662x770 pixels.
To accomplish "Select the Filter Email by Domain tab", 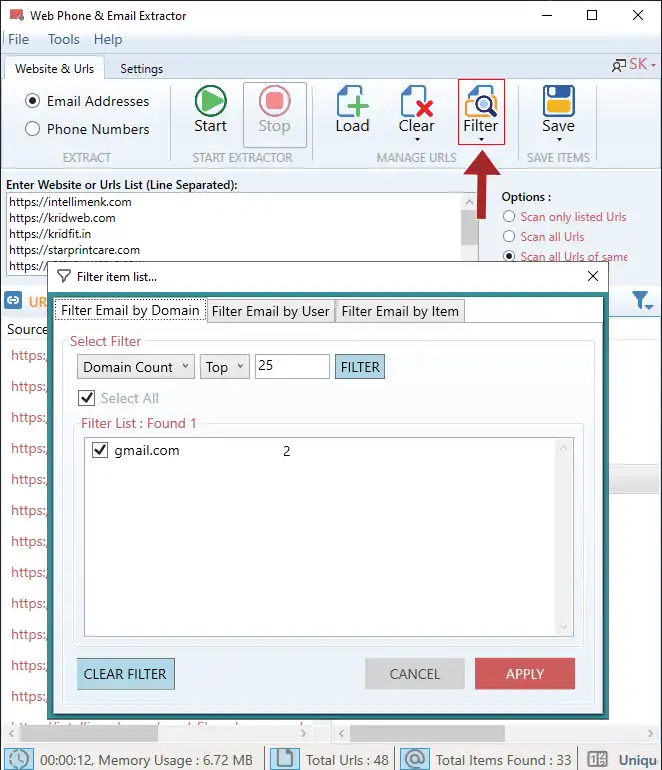I will coord(130,310).
